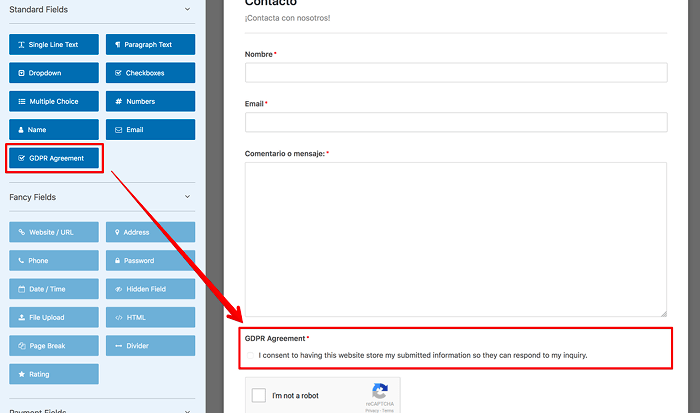Add a Page Break

(x=54, y=346)
